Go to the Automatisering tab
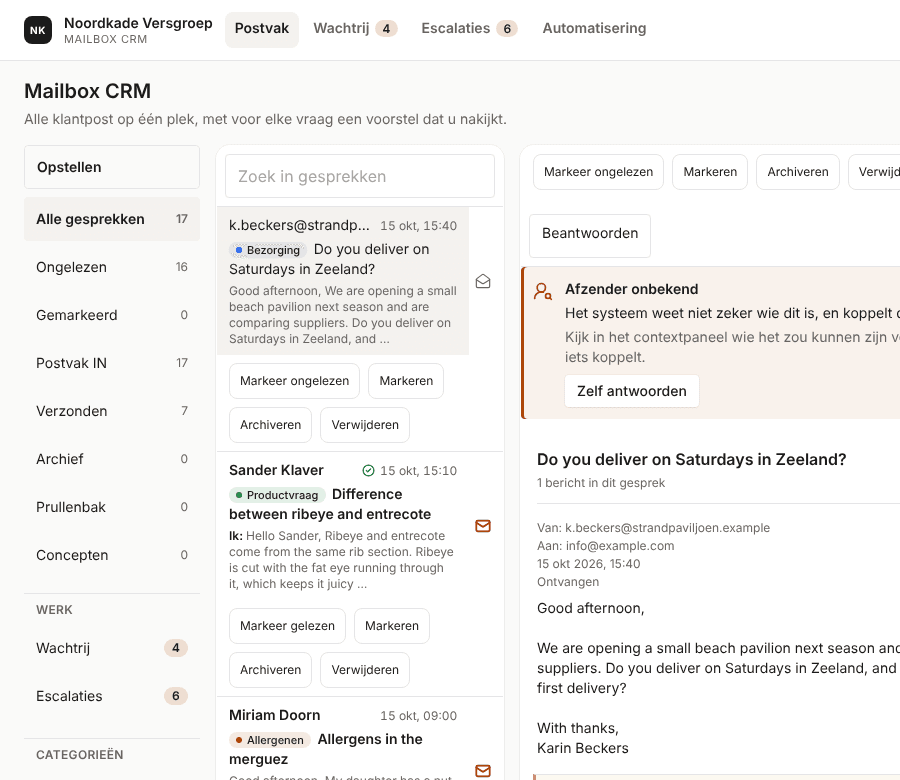 tap(594, 29)
